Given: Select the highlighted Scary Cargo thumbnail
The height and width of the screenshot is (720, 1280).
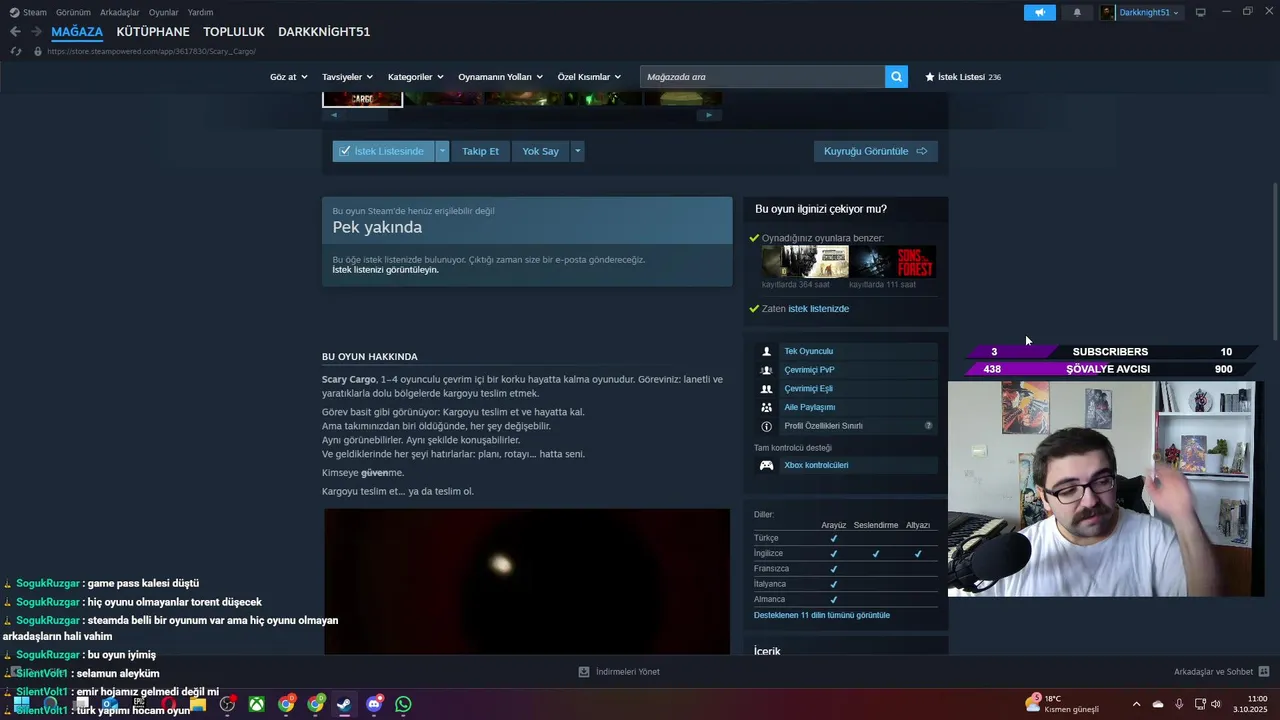Looking at the screenshot, I should 362,99.
